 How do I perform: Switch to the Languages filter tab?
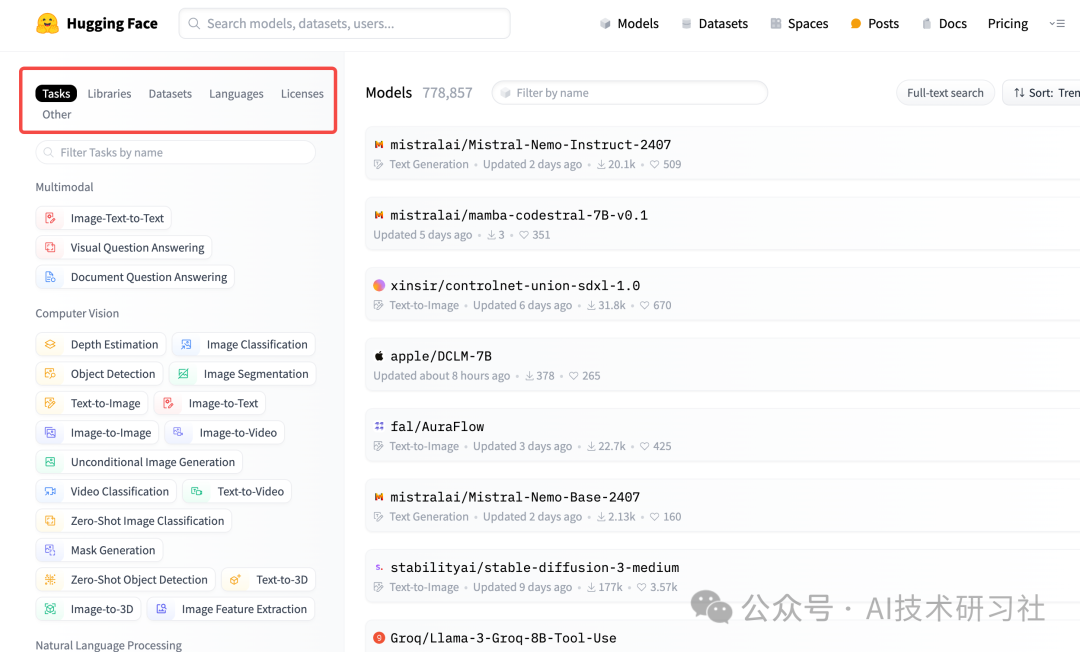pyautogui.click(x=236, y=94)
